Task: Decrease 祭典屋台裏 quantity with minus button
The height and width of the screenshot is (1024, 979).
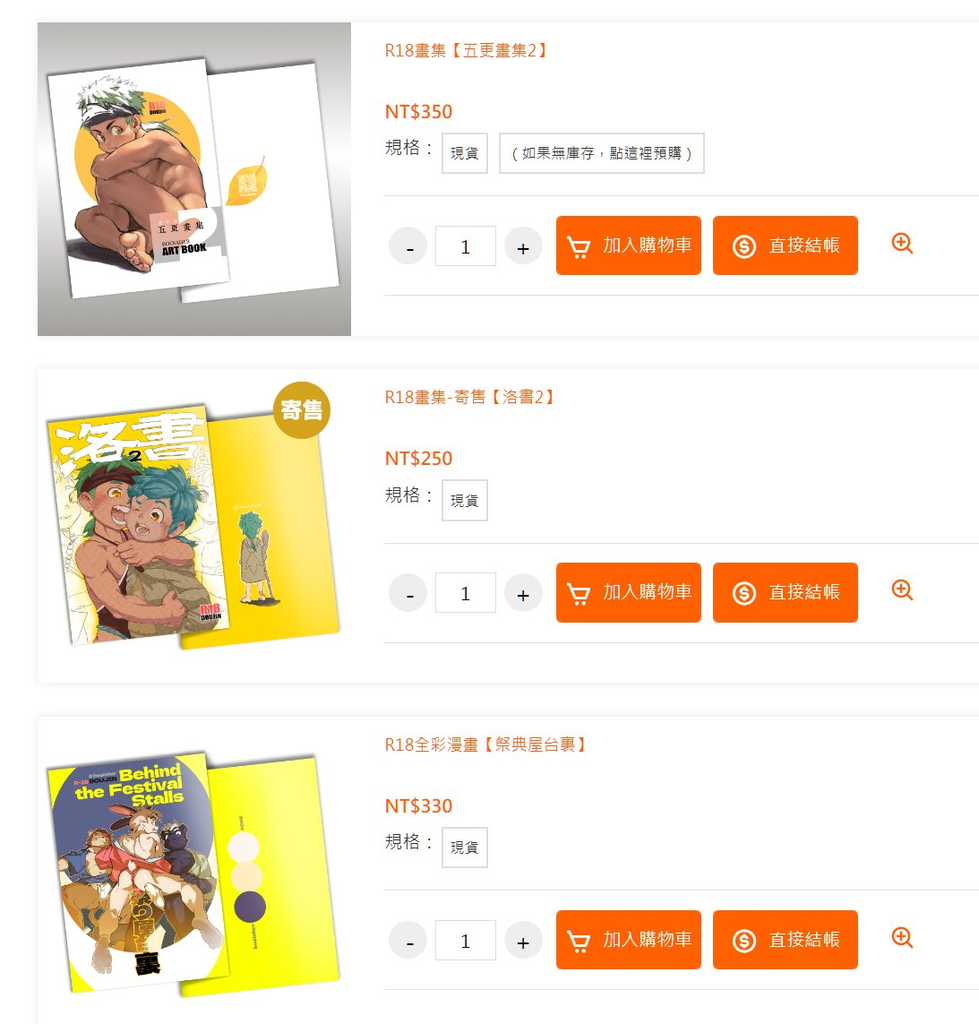Action: 408,940
